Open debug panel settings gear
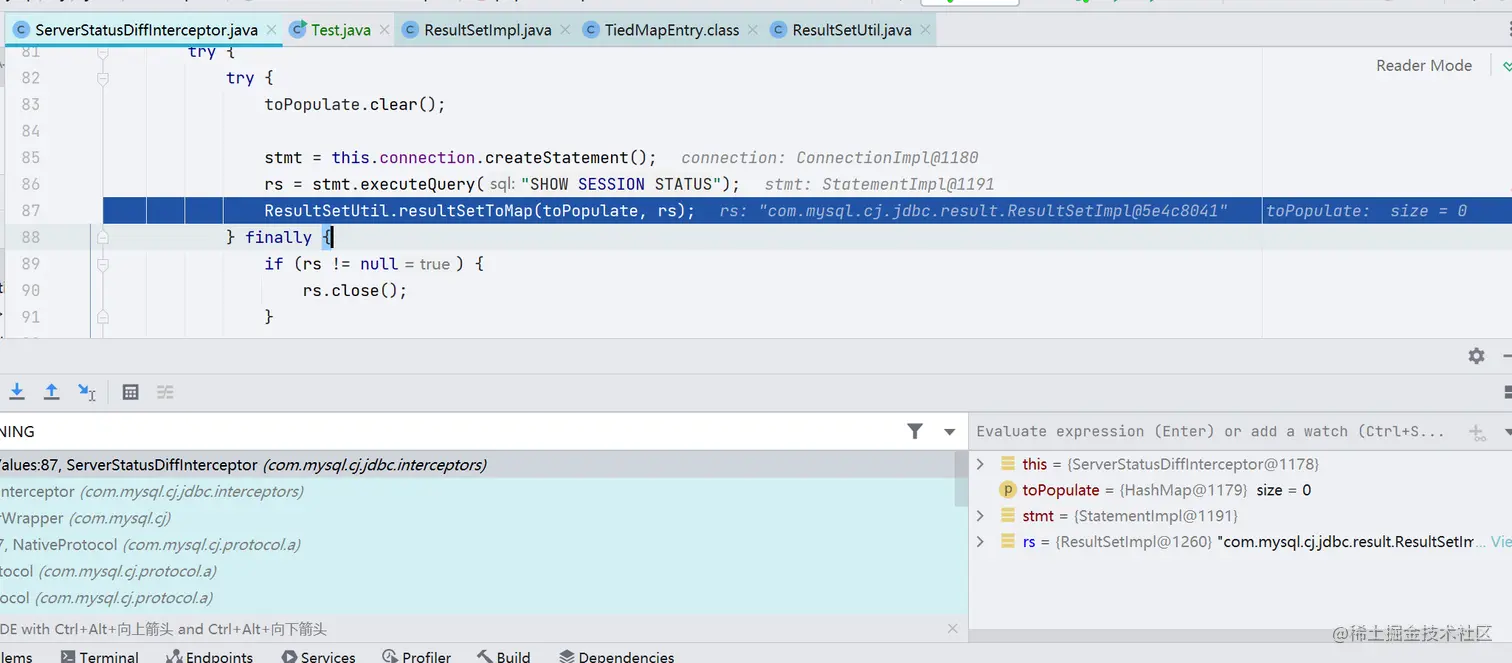Image resolution: width=1512 pixels, height=663 pixels. tap(1476, 356)
